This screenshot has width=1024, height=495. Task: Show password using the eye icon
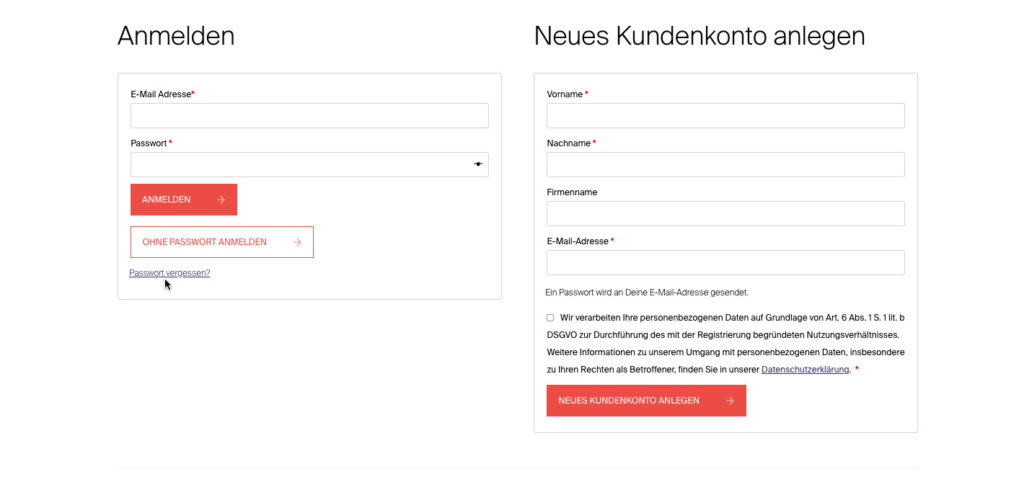(x=478, y=164)
